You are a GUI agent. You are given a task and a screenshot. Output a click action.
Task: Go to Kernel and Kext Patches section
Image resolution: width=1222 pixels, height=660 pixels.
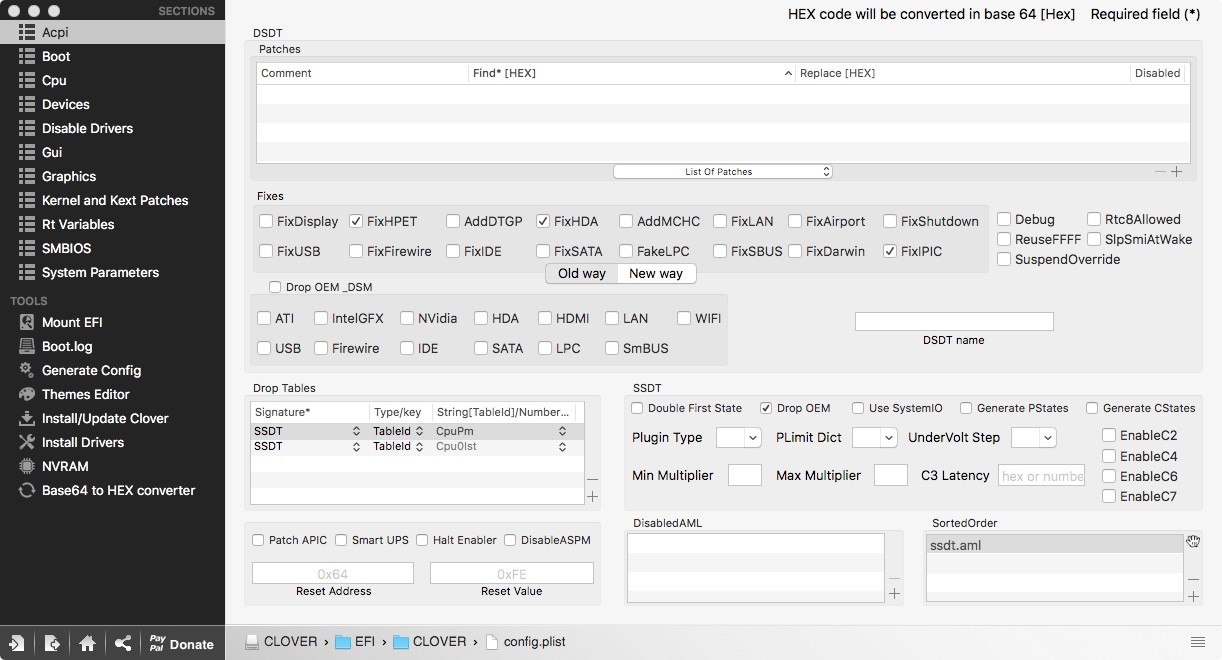[x=114, y=200]
